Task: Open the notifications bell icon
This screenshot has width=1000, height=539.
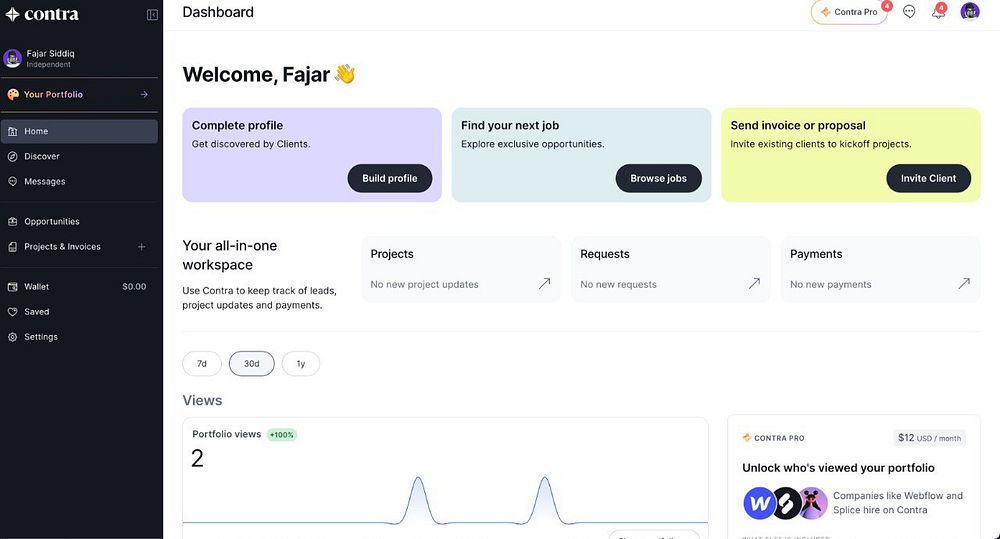Action: 938,11
